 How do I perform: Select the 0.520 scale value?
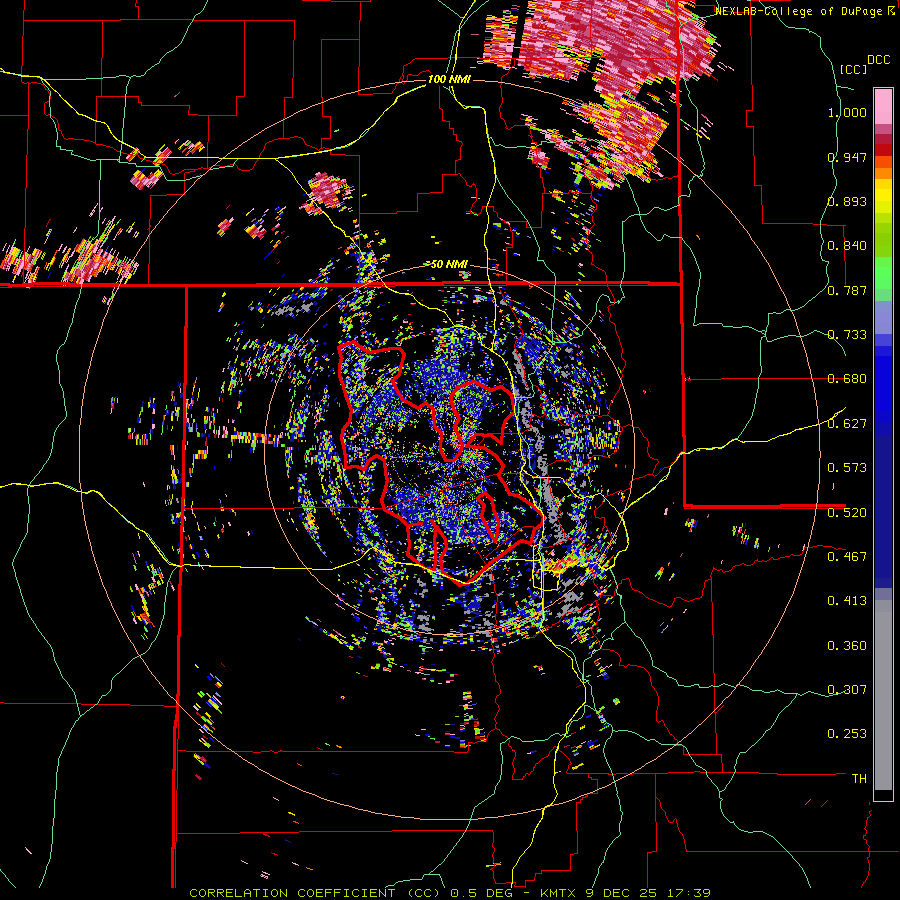(847, 513)
